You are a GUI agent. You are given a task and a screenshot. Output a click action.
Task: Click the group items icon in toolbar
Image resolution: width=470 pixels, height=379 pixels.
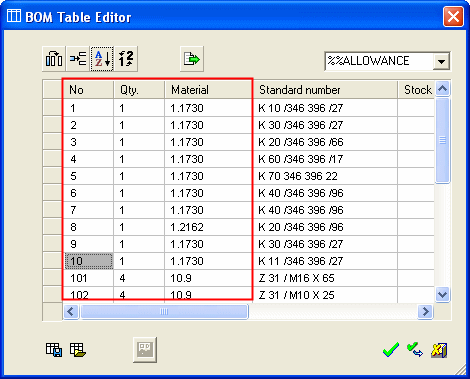coord(78,59)
